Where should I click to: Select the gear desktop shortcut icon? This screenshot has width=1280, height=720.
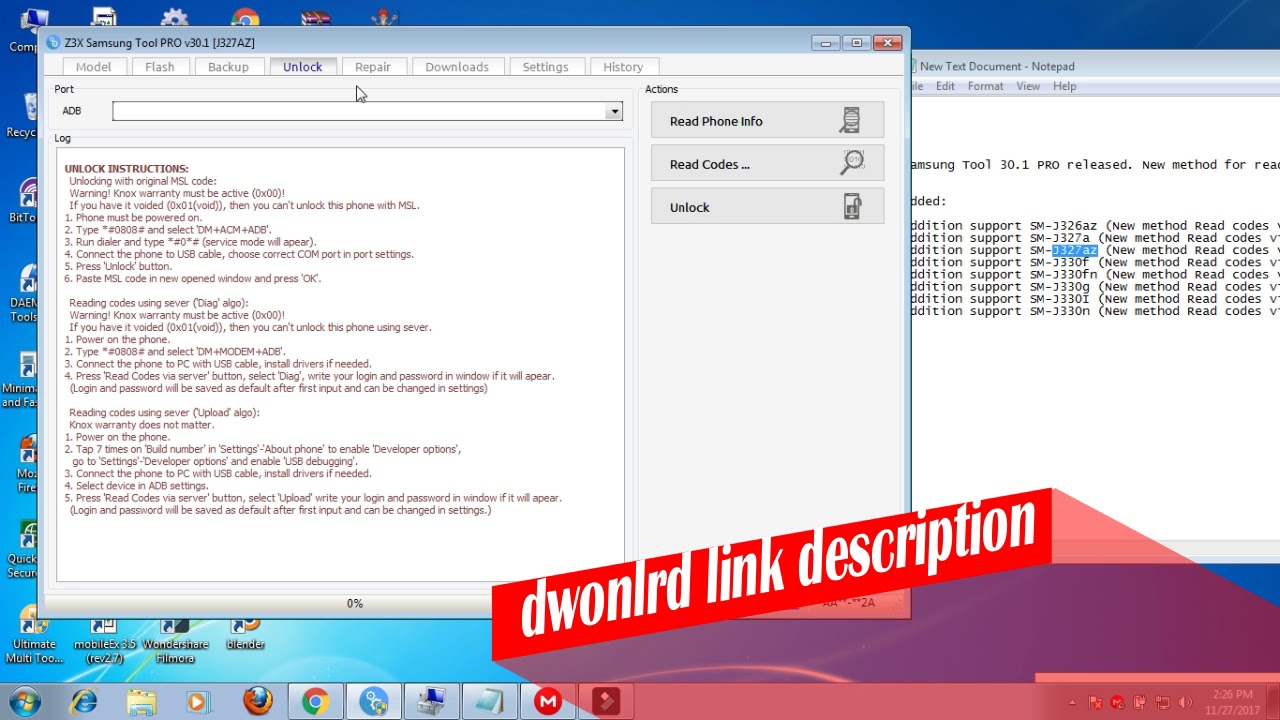point(174,17)
